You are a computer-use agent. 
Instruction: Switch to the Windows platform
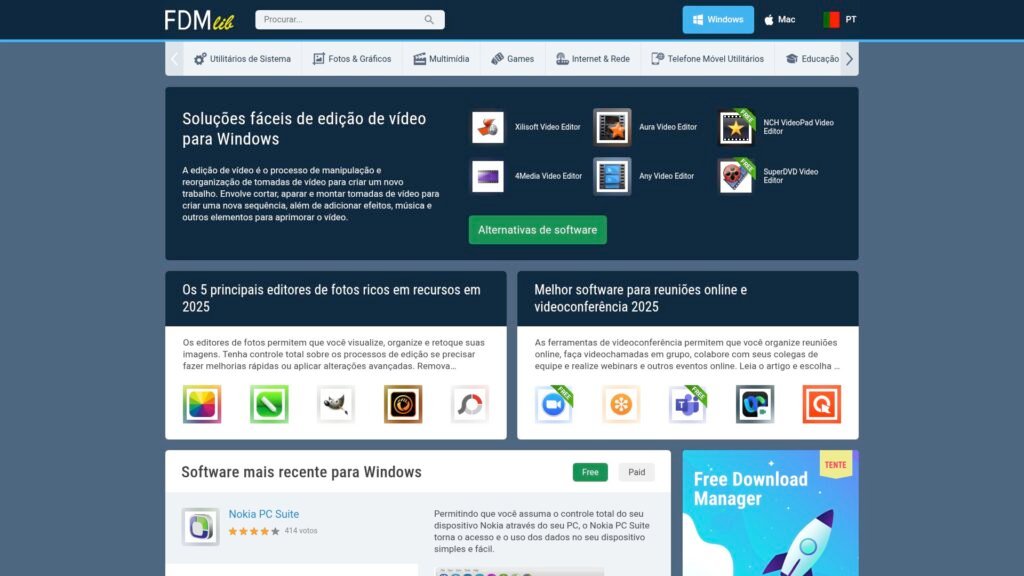718,20
